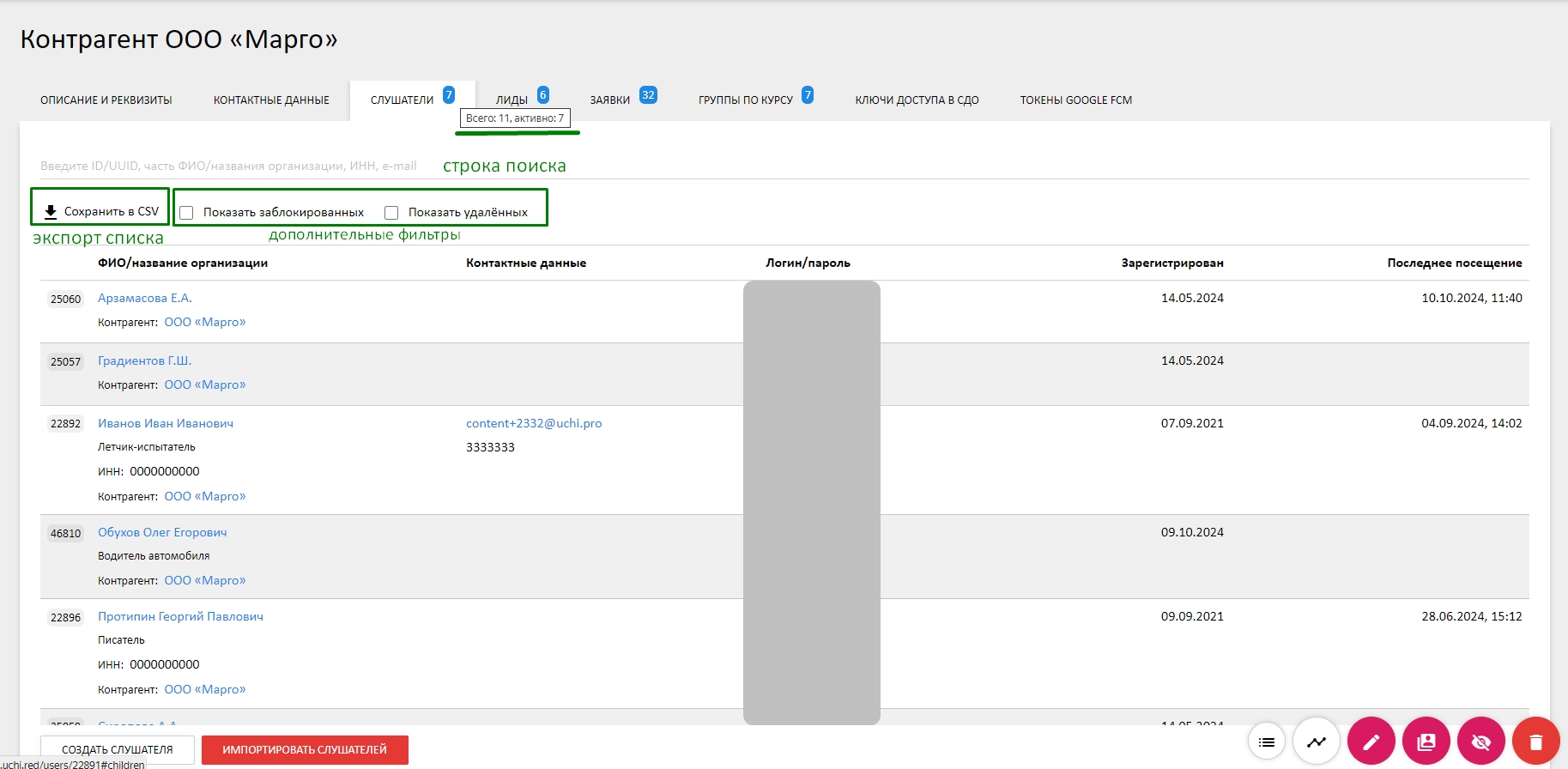Click the badge 7 on Группы по курсу
The width and height of the screenshot is (1568, 769).
pyautogui.click(x=808, y=94)
